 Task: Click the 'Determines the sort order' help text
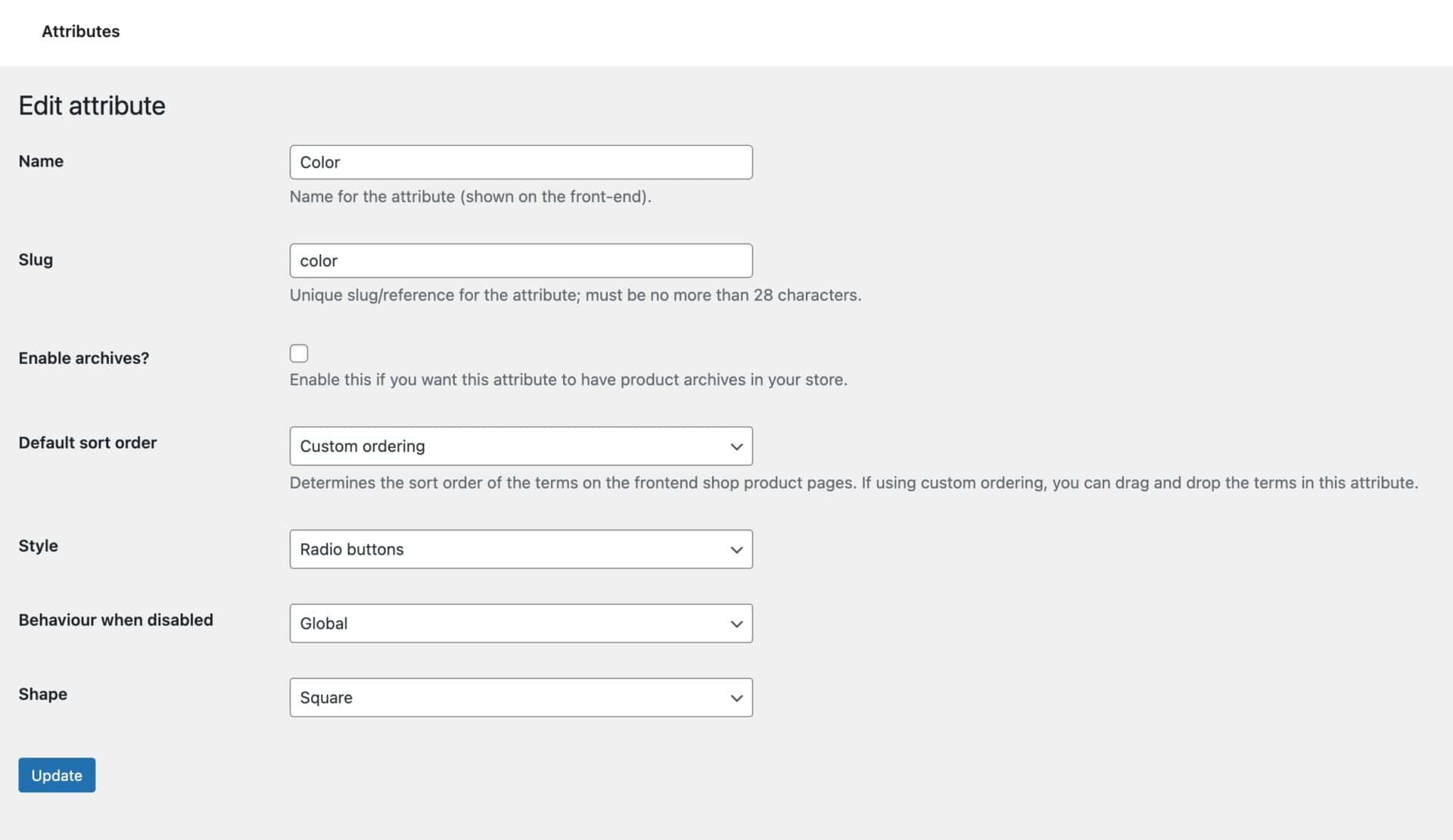tap(854, 483)
